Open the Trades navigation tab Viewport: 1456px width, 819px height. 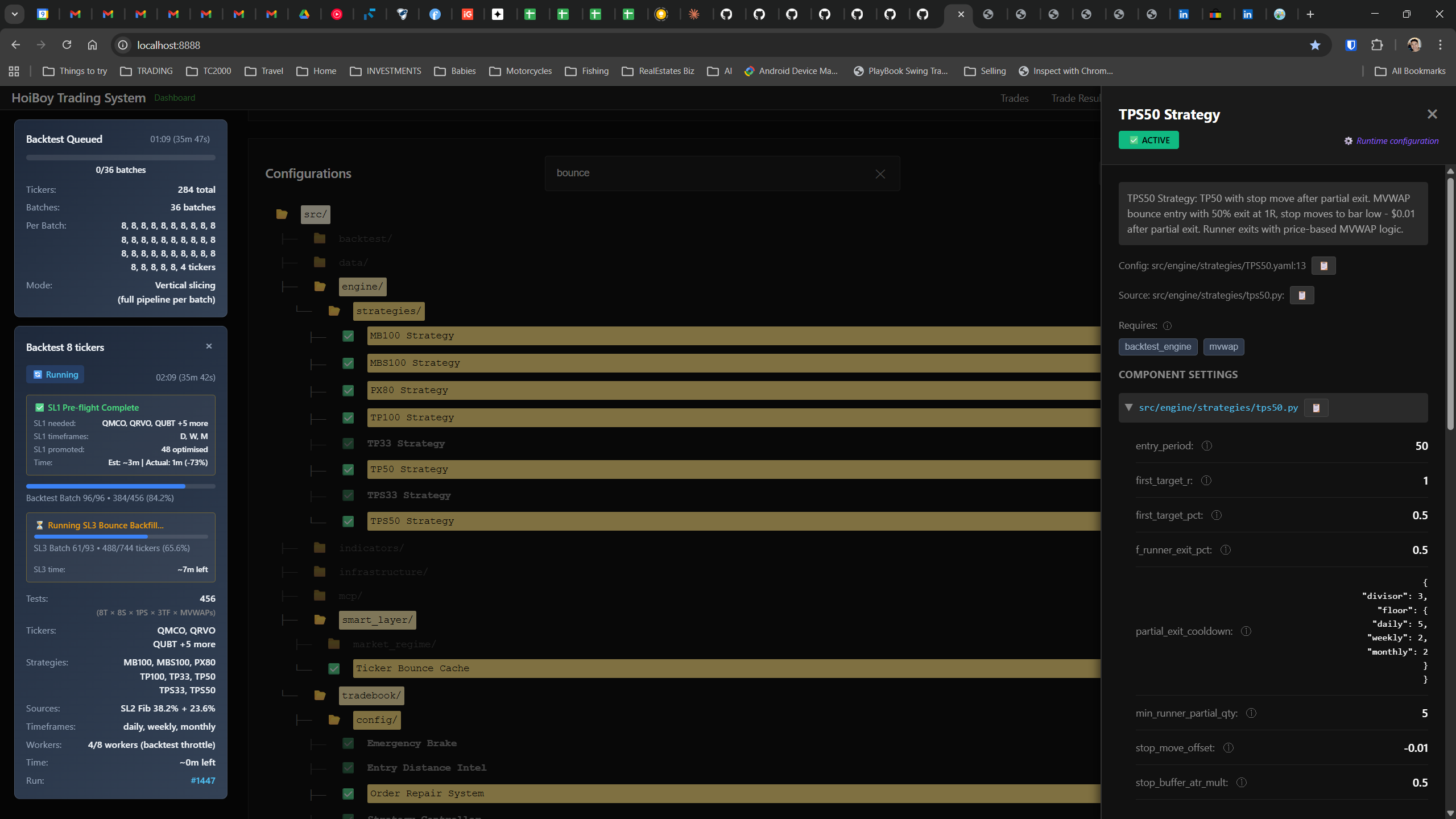click(x=1015, y=98)
